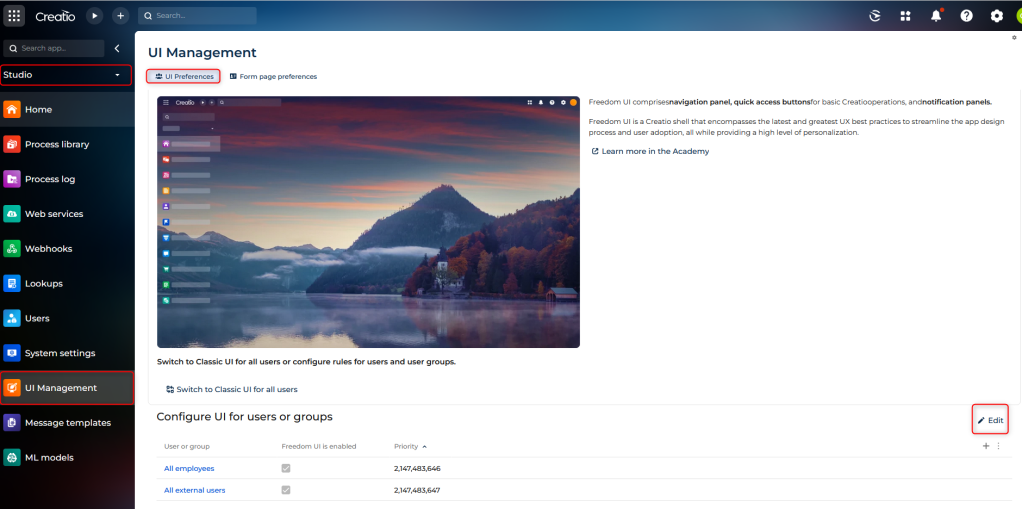
Task: Open Users section
Action: coord(67,318)
